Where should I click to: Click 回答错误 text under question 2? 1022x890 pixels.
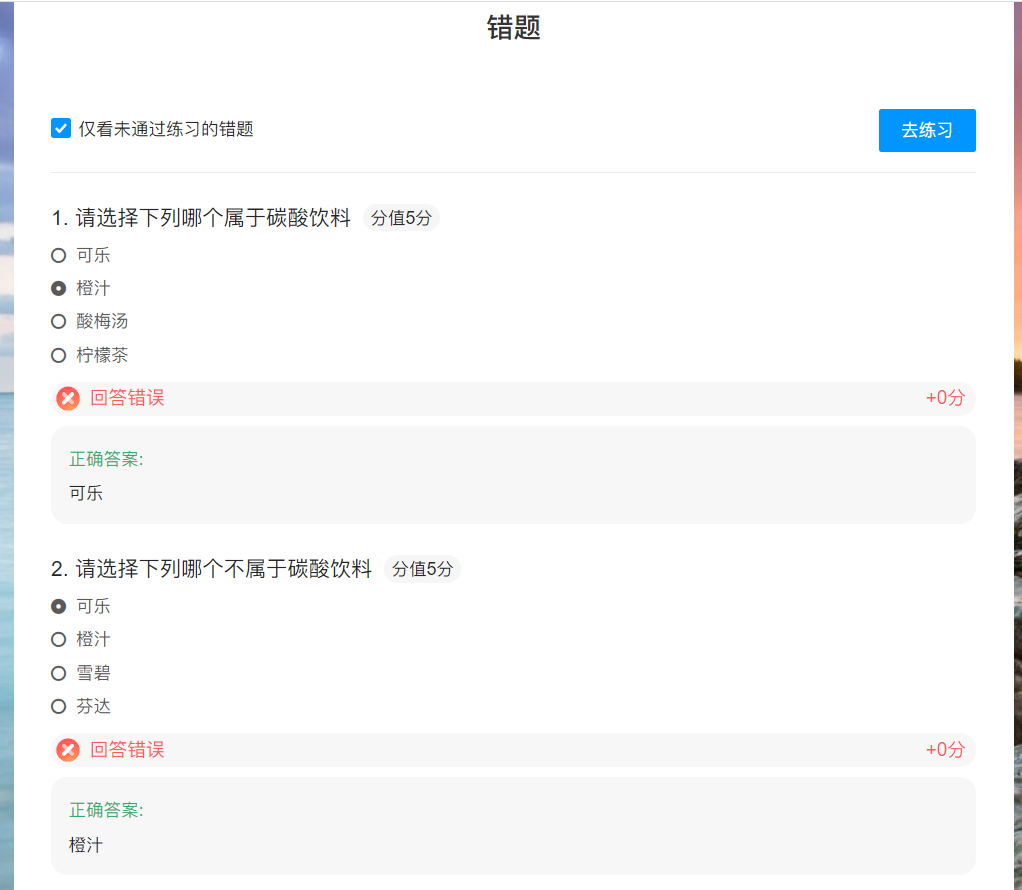(127, 750)
